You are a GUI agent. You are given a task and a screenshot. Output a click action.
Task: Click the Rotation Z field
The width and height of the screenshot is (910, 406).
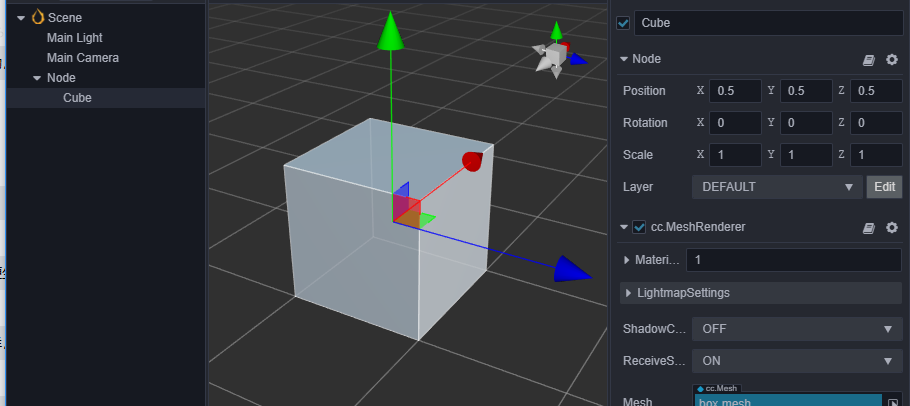[876, 123]
